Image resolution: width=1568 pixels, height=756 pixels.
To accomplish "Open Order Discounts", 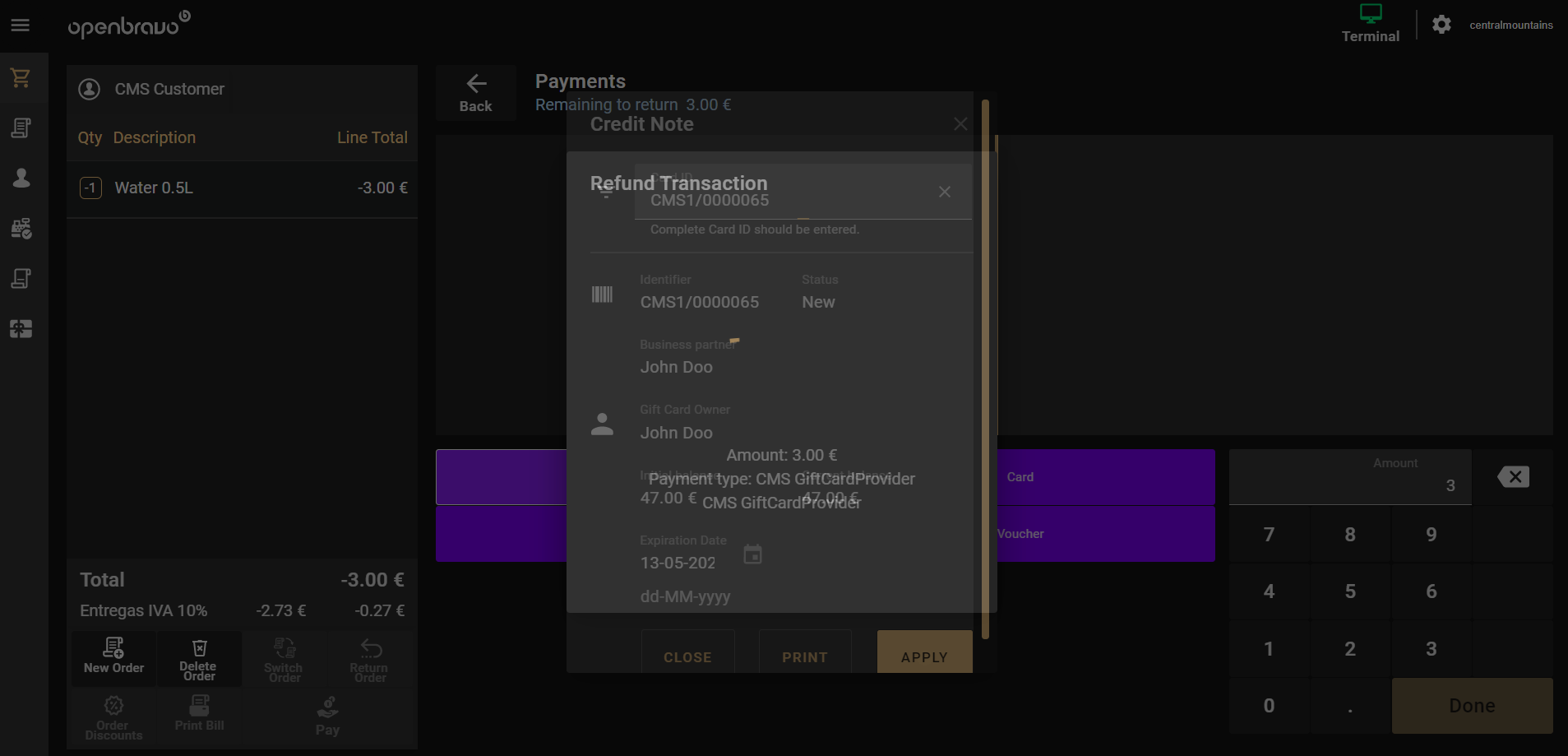I will pos(113,717).
